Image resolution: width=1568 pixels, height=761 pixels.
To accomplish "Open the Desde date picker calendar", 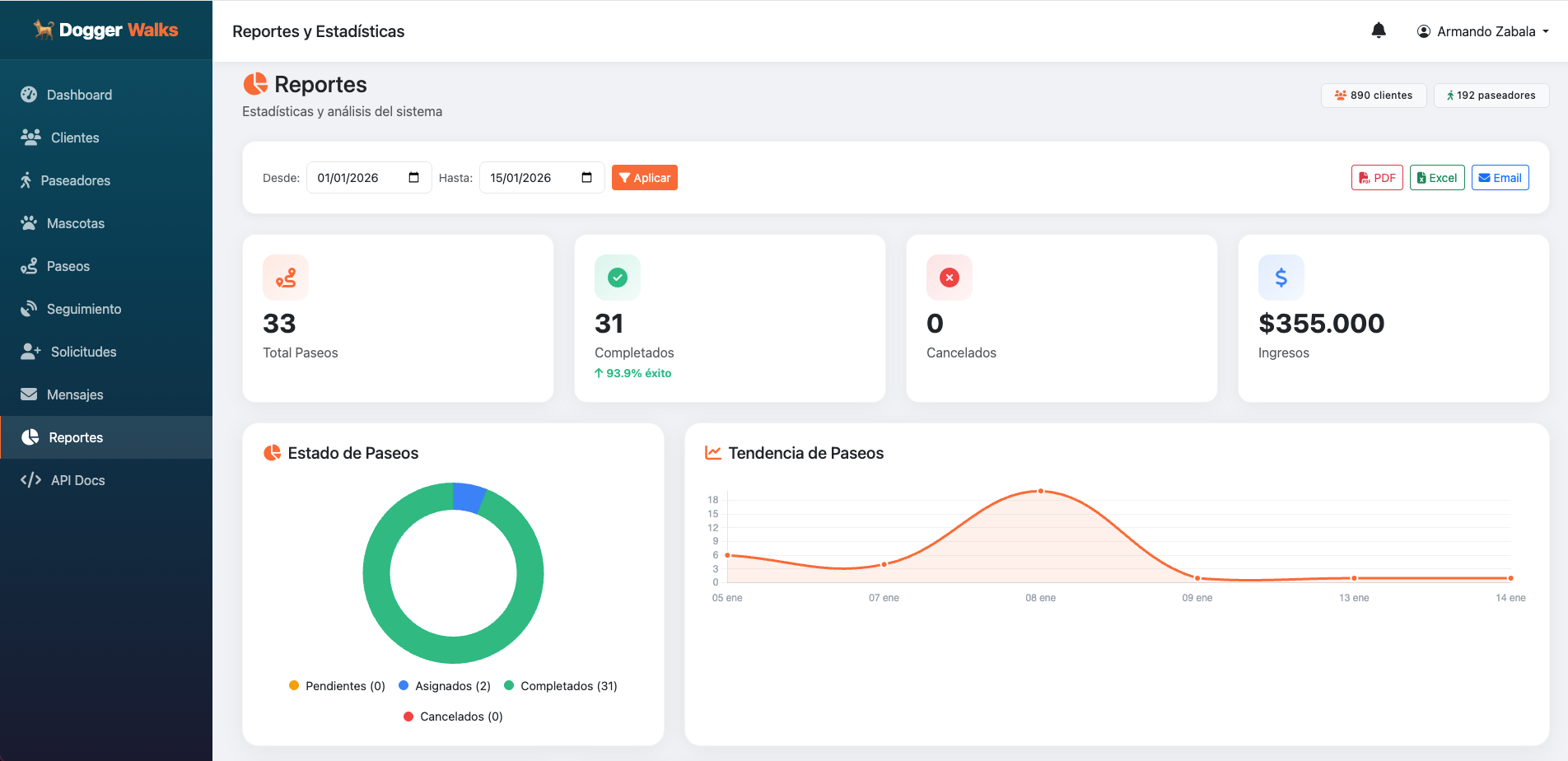I will tap(414, 177).
